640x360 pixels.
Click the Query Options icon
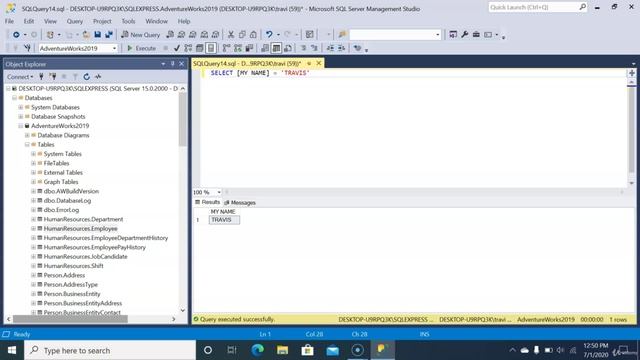click(x=200, y=48)
